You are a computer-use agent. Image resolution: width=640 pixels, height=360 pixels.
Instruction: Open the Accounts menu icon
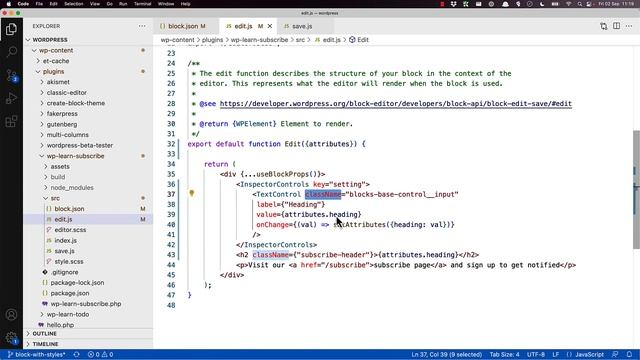[x=11, y=315]
